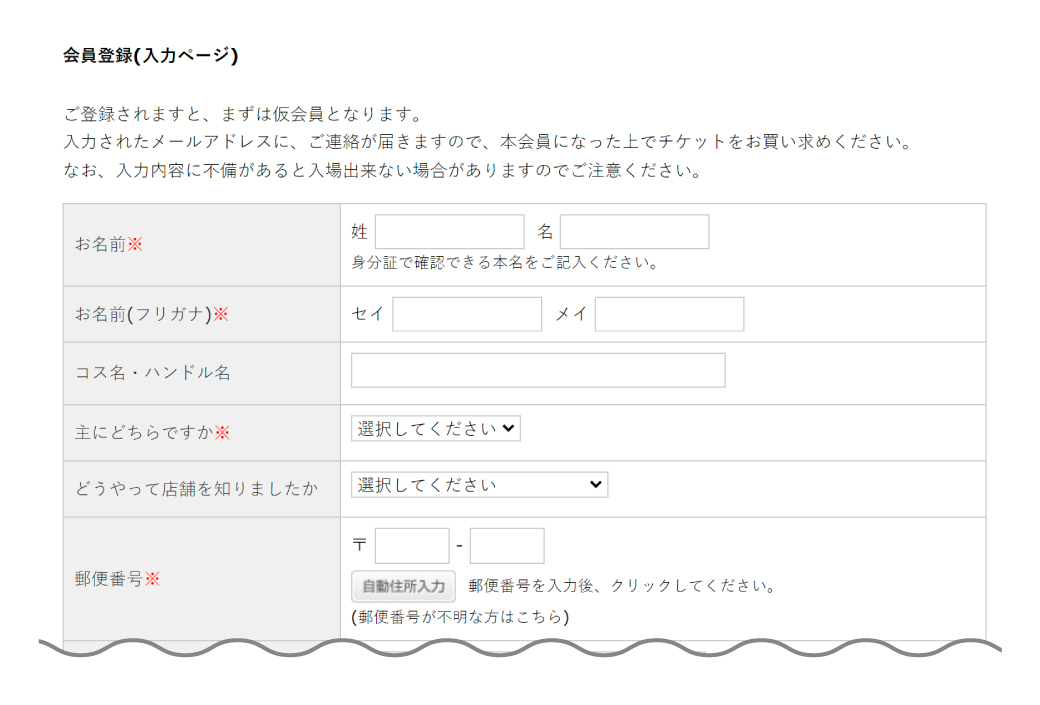
Task: Focus the surname kanji box to enter real name
Action: [448, 231]
